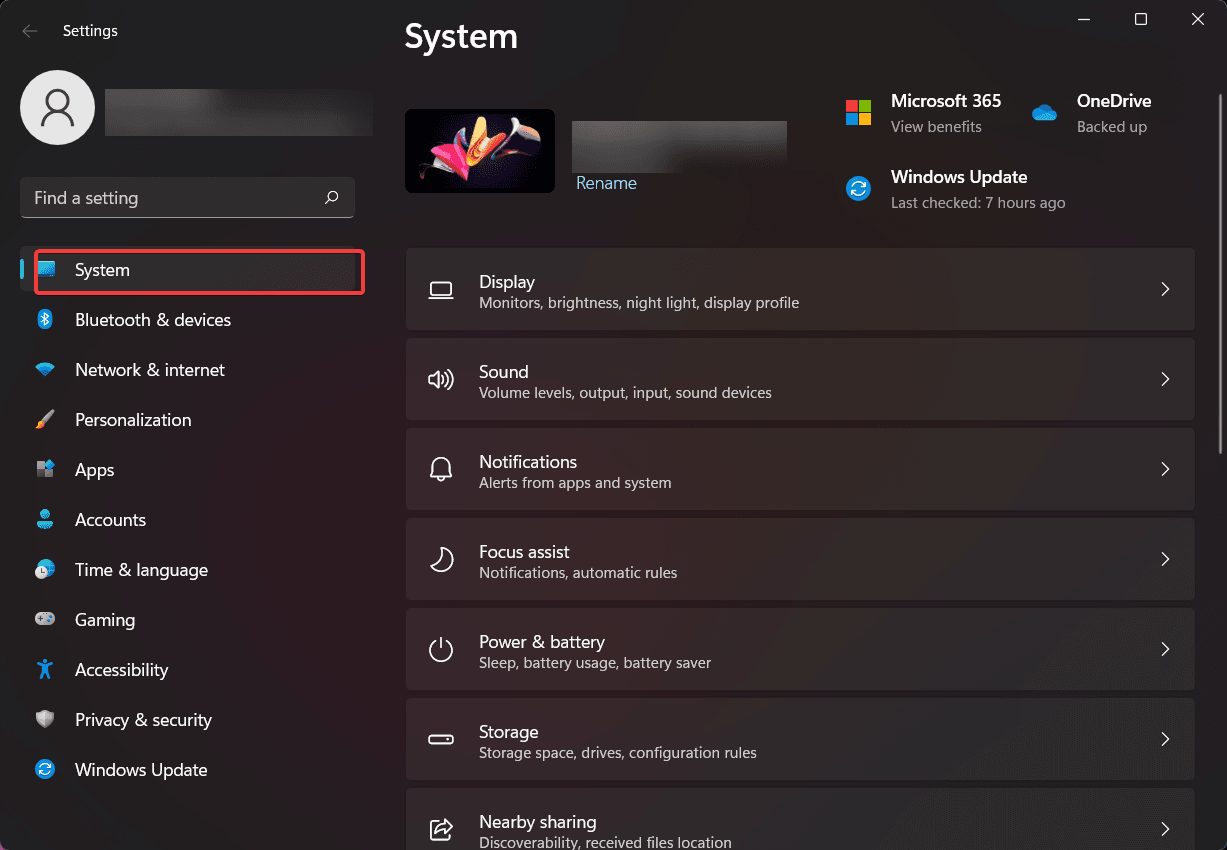Click the Bluetooth & devices icon
1227x850 pixels.
[45, 320]
